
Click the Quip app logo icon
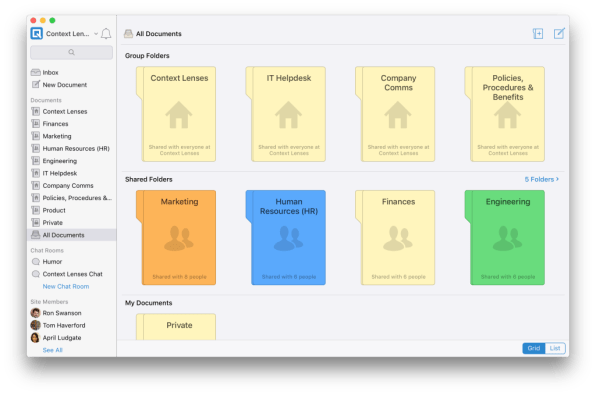tap(36, 34)
